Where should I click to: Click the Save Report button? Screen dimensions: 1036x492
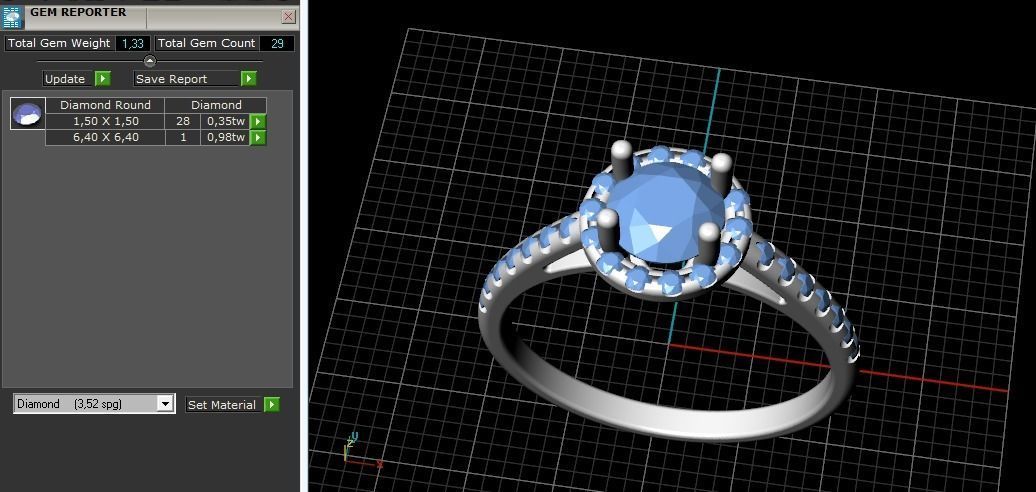click(186, 79)
